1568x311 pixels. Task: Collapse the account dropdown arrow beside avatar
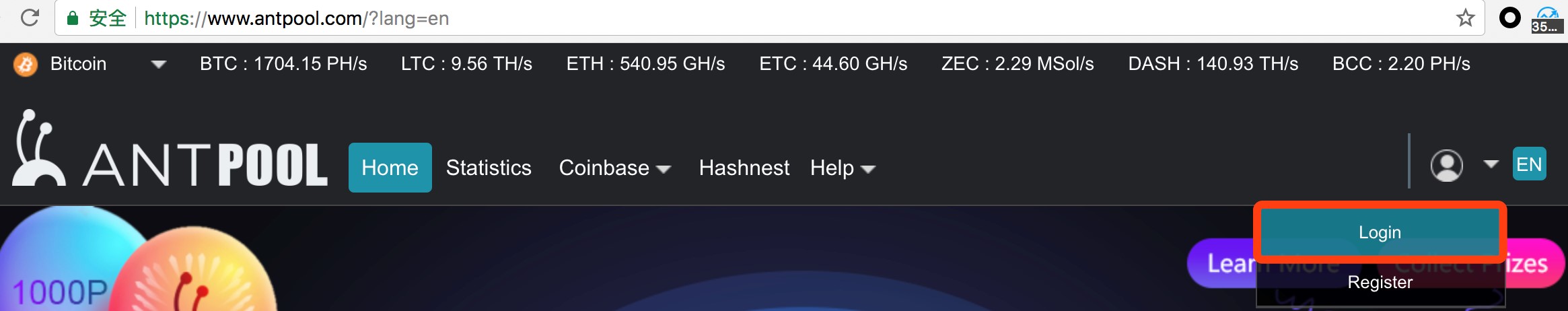pos(1491,164)
